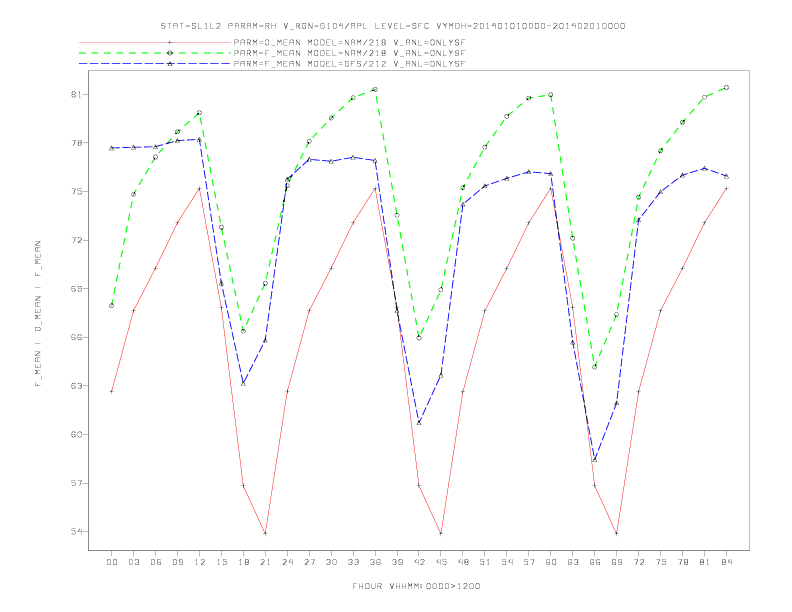Click green NAM circle data point at hour 36
Image resolution: width=792 pixels, height=612 pixels.
pyautogui.click(x=375, y=89)
